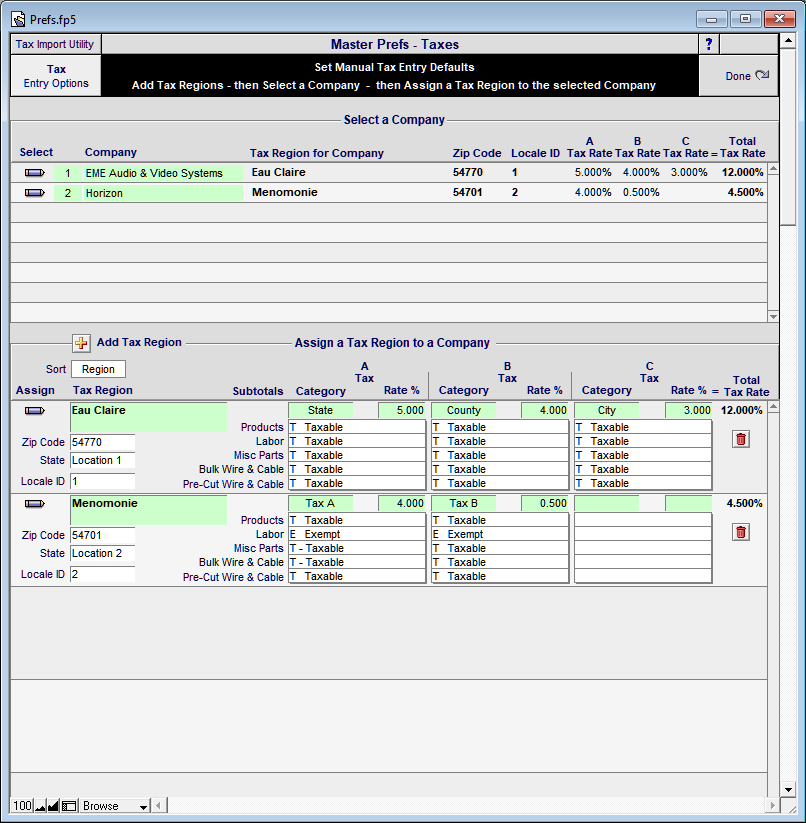Screen dimensions: 806x823
Task: Edit the 4.000 County rate field
Action: tap(545, 410)
